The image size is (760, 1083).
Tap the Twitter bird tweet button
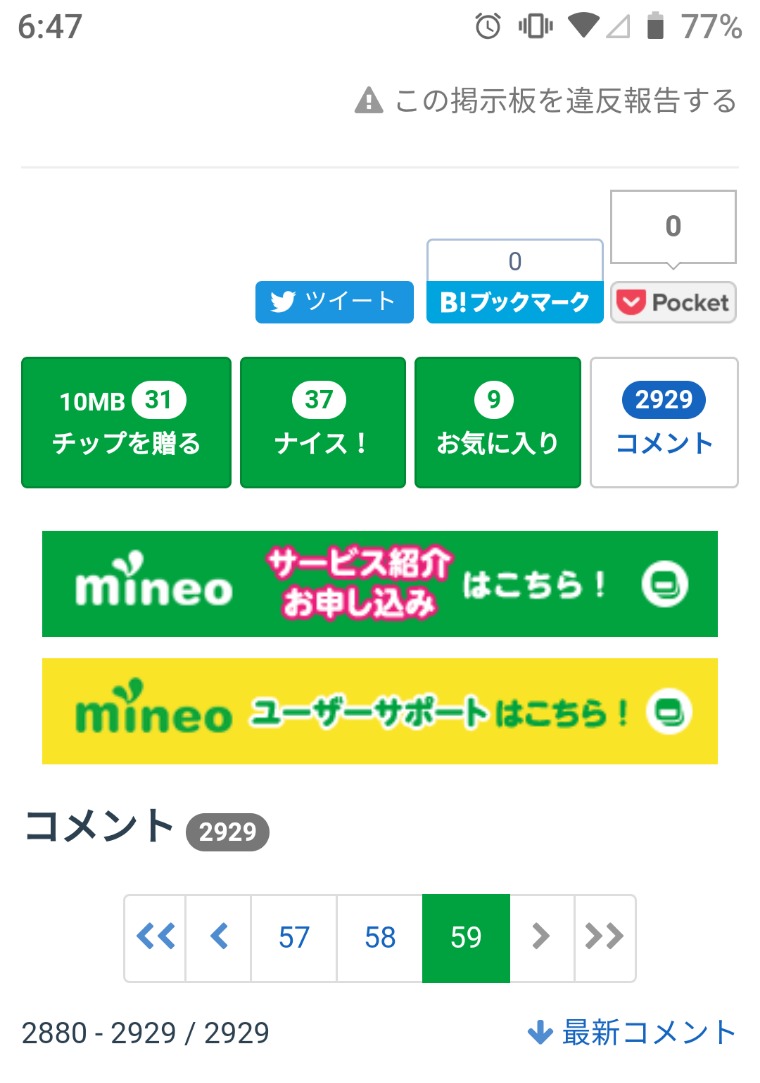pyautogui.click(x=334, y=302)
